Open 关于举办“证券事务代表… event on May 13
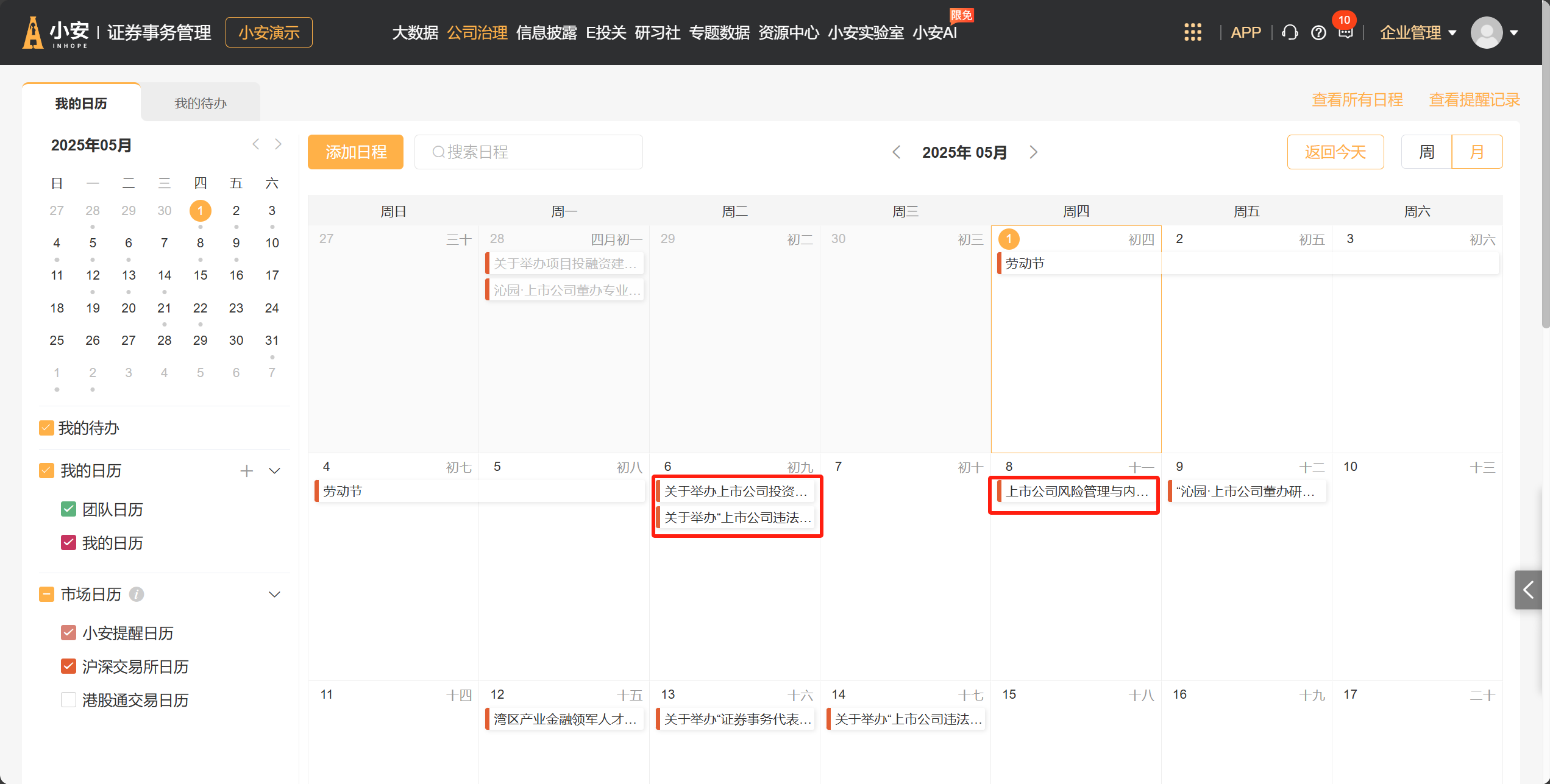This screenshot has height=784, width=1550. click(x=735, y=719)
